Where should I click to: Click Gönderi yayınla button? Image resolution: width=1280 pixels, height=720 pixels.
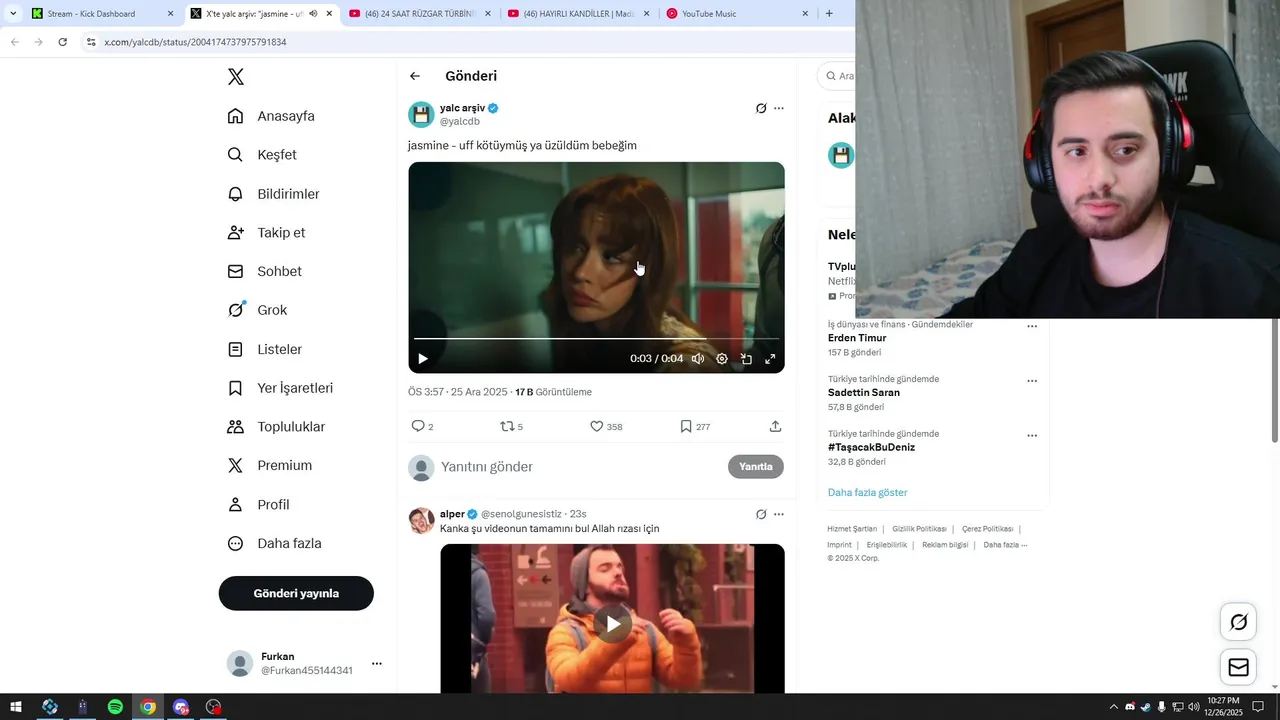coord(296,593)
